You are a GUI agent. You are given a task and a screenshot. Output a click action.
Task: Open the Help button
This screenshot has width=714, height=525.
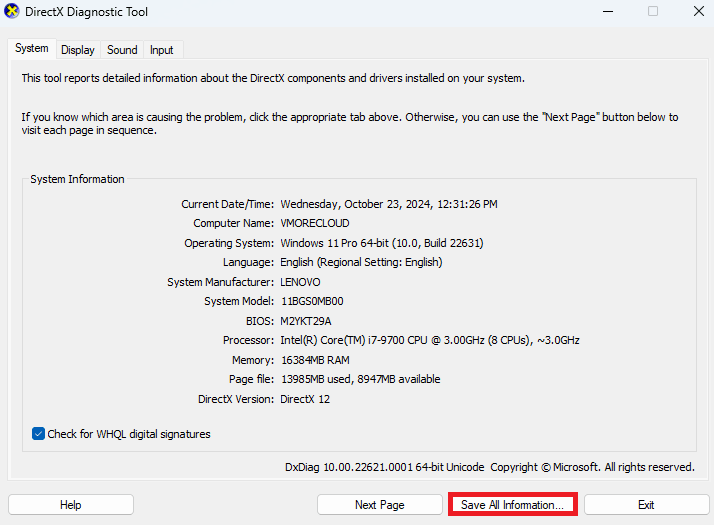pos(71,505)
